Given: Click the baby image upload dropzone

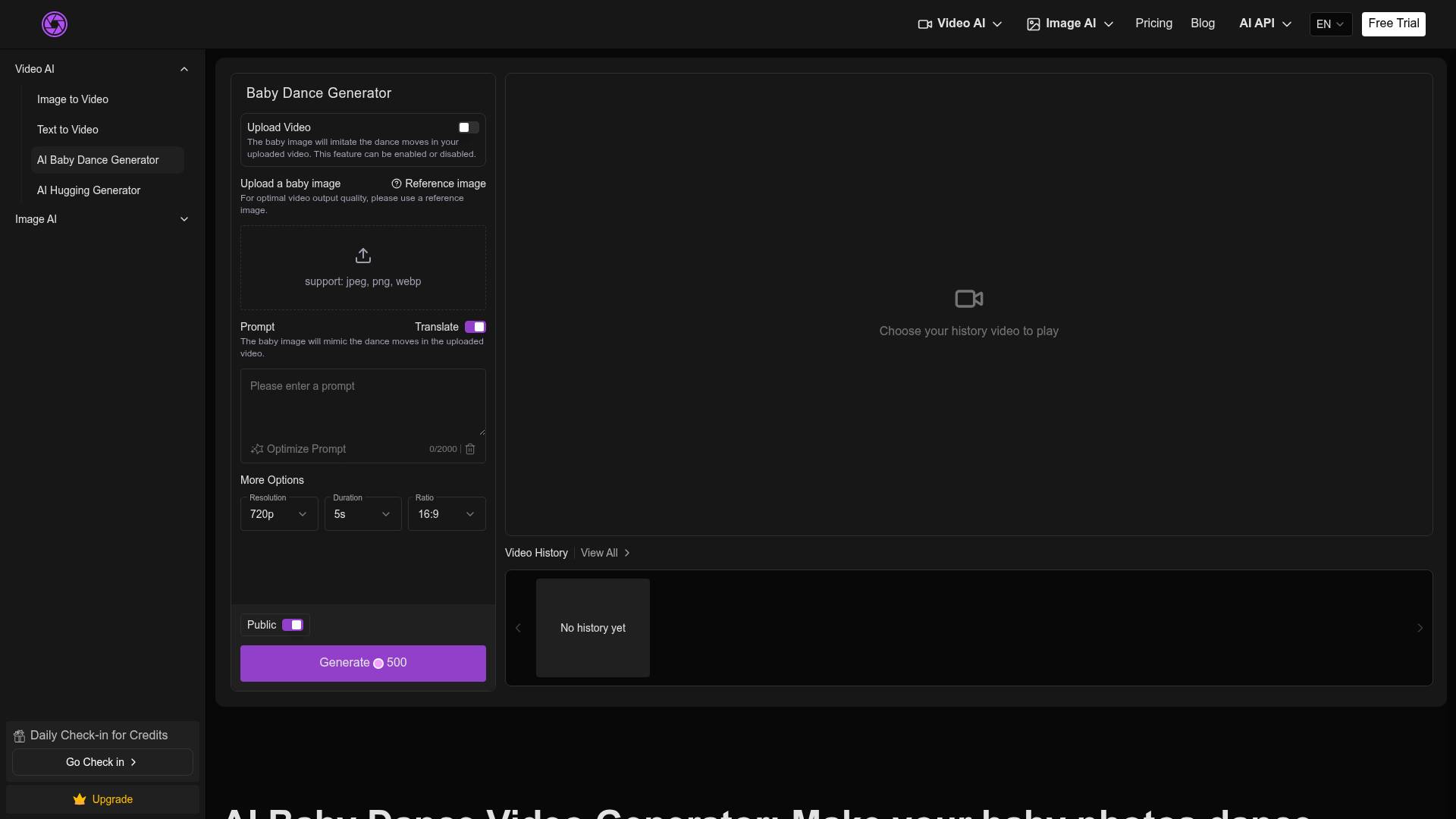Looking at the screenshot, I should coord(363,268).
